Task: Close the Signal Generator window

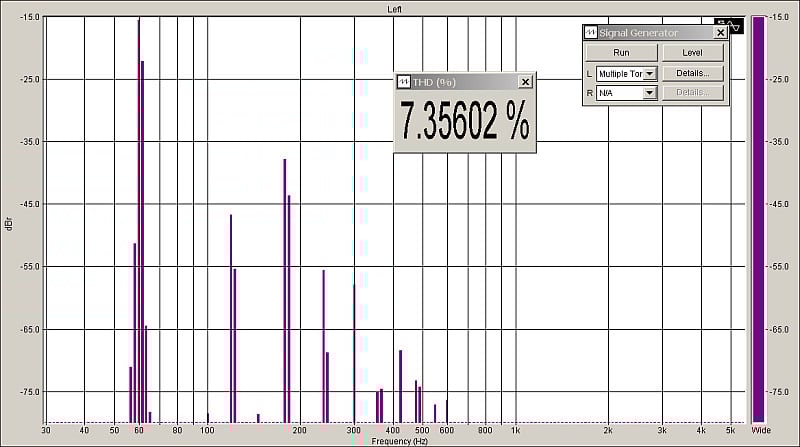Action: click(720, 32)
